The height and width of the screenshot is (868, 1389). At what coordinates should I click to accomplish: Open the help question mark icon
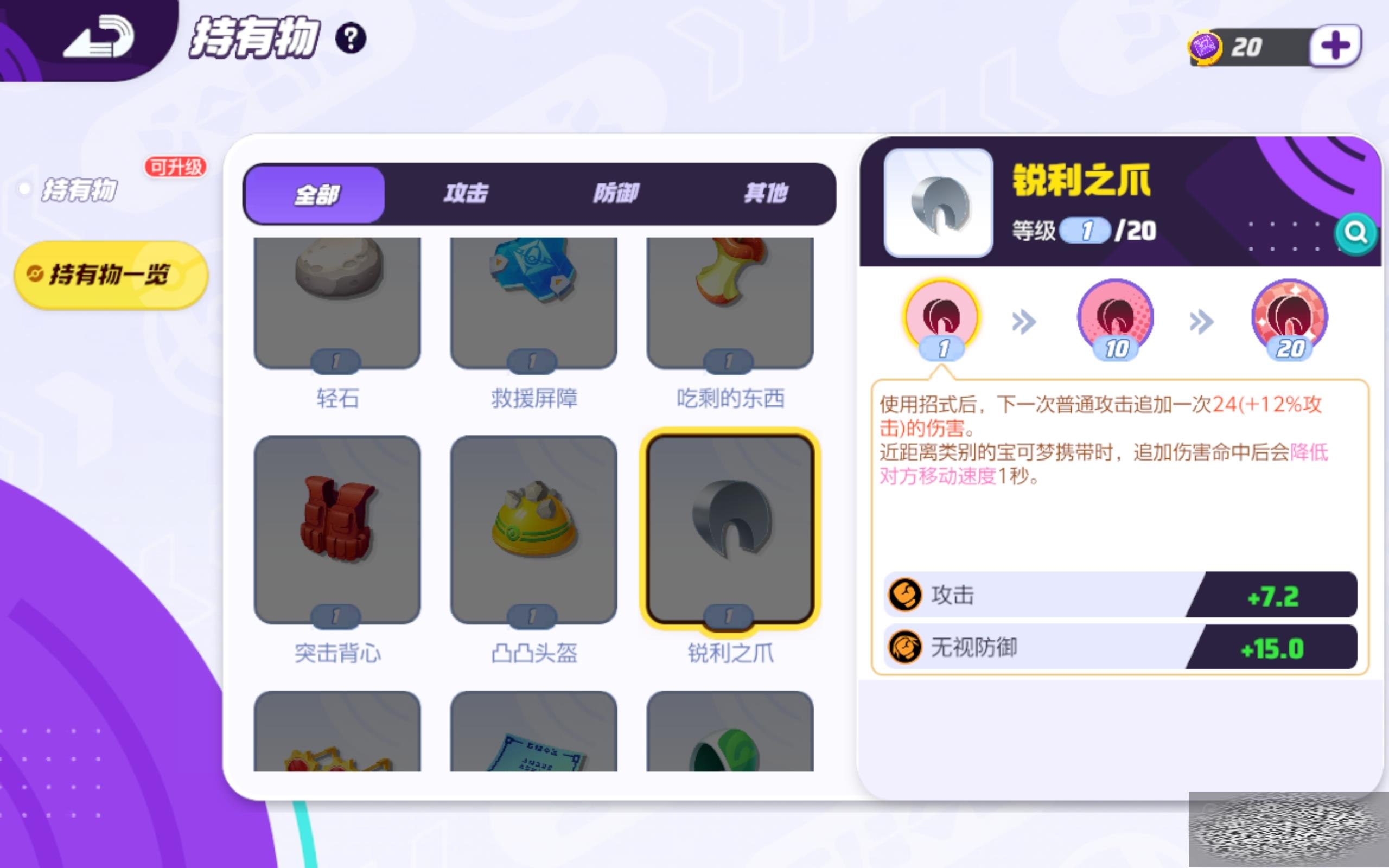click(x=351, y=39)
